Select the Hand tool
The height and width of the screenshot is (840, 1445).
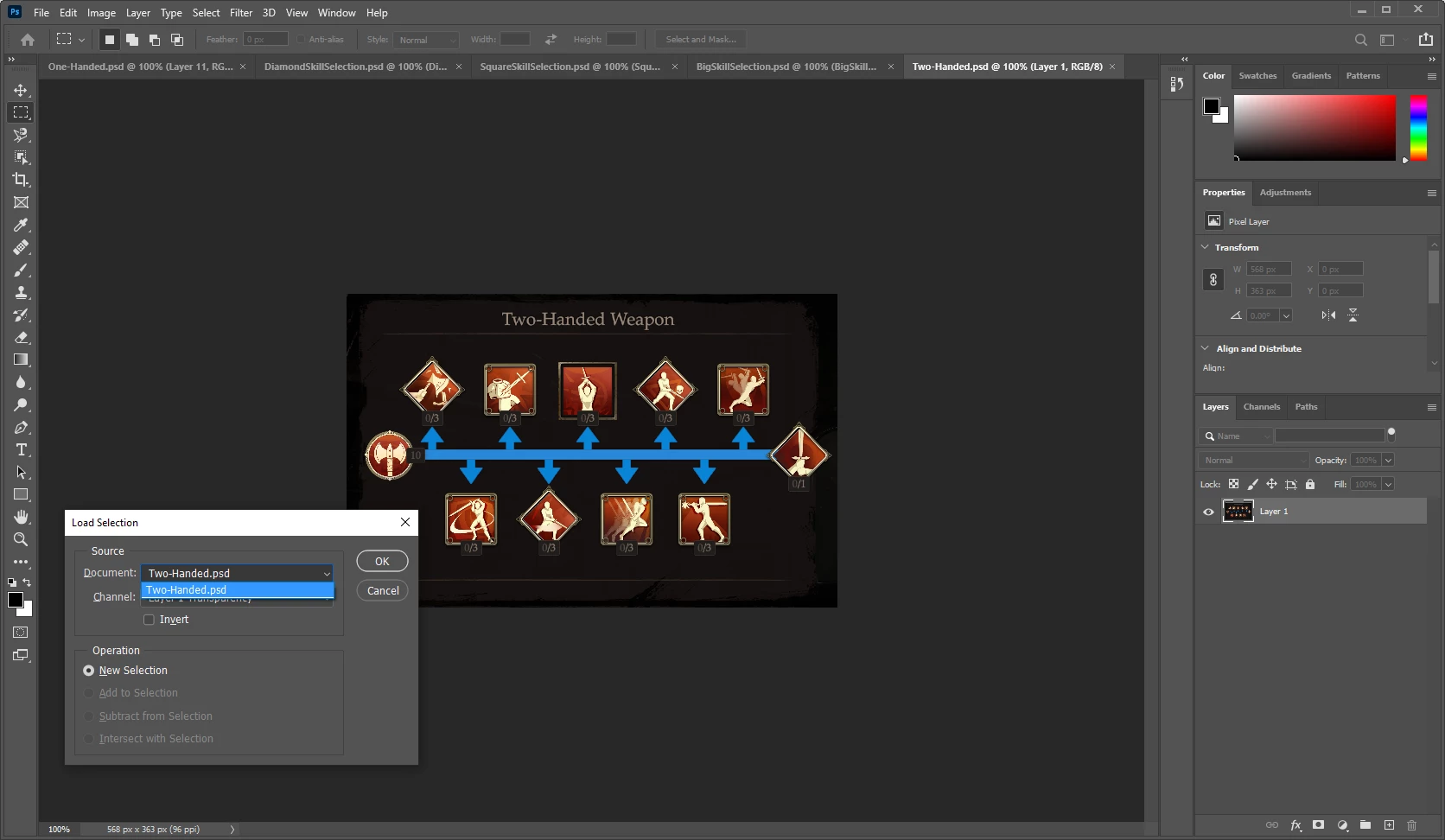tap(21, 517)
